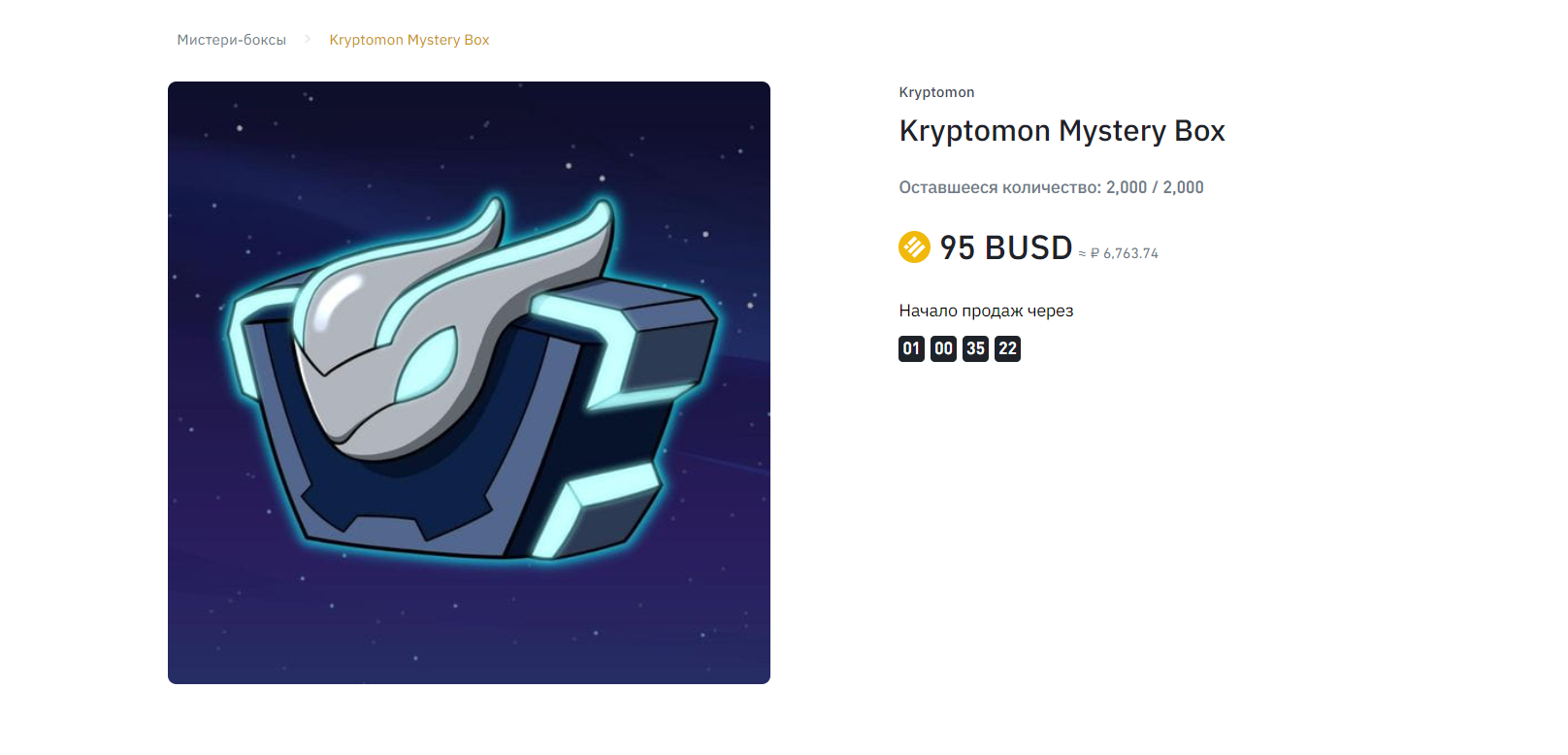Image resolution: width=1568 pixels, height=755 pixels.
Task: Click the Оставшееся количество label
Action: [999, 187]
